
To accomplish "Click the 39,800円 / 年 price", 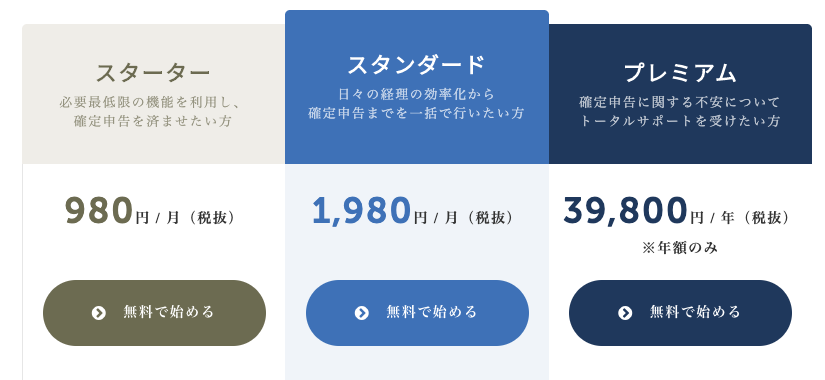I will click(x=677, y=211).
